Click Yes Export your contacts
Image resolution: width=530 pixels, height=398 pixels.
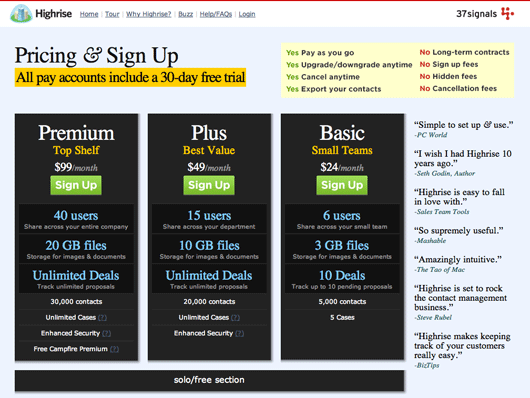[x=334, y=89]
